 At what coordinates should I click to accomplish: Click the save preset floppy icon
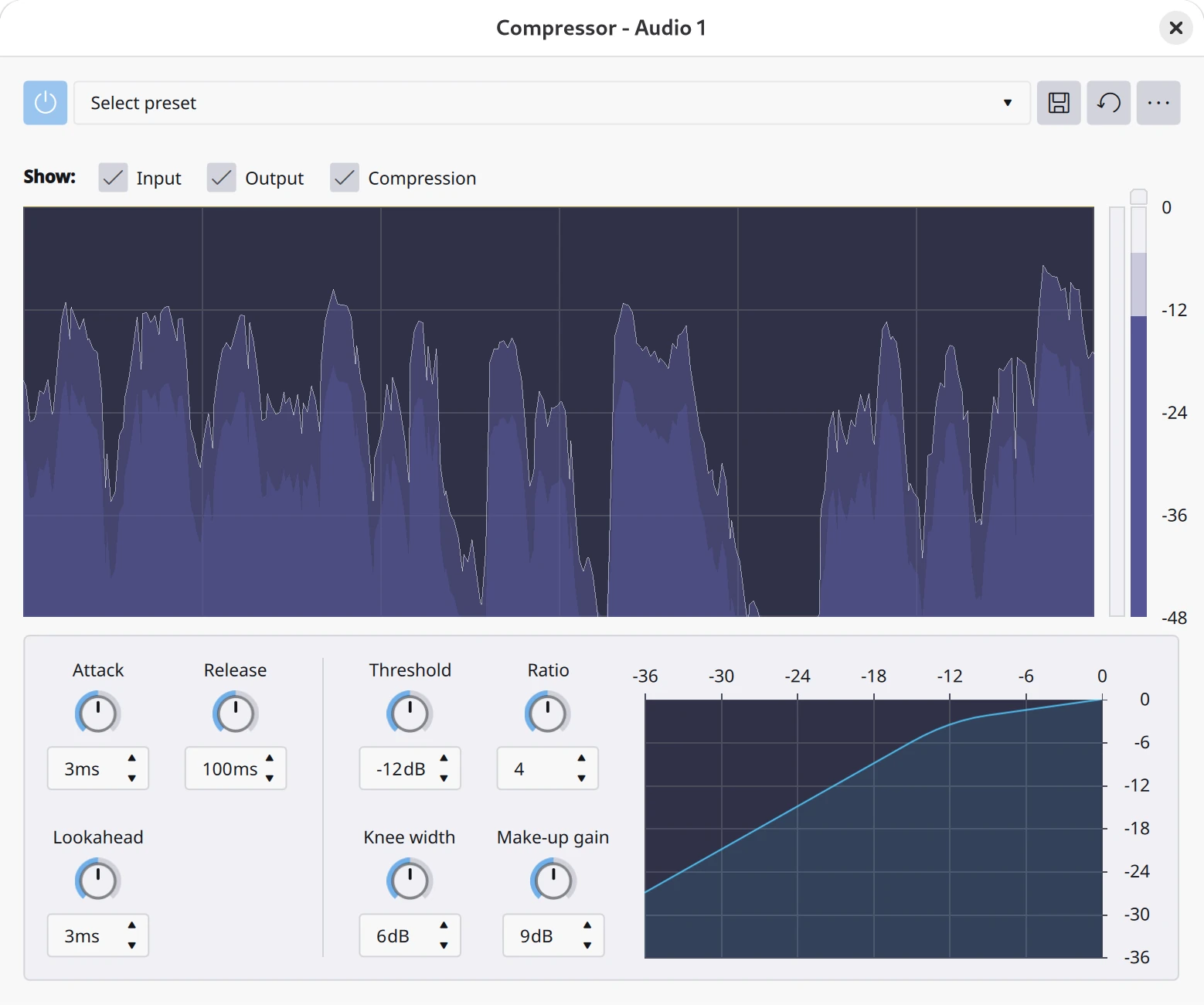click(1058, 103)
